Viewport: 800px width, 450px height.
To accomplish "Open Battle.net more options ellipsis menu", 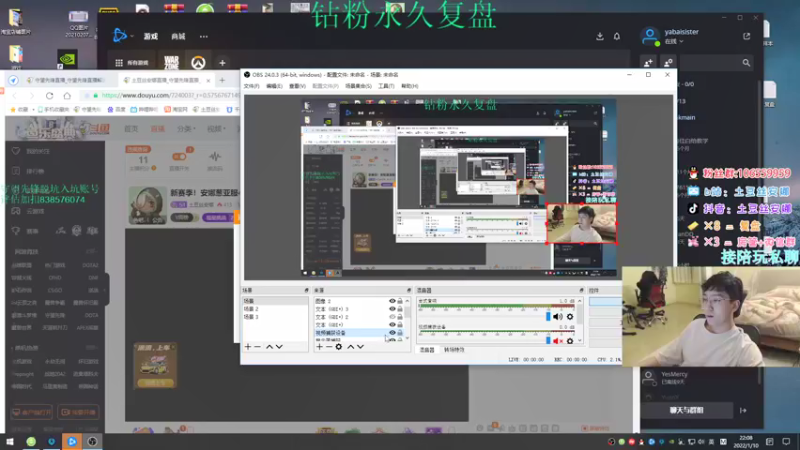I will pos(204,36).
